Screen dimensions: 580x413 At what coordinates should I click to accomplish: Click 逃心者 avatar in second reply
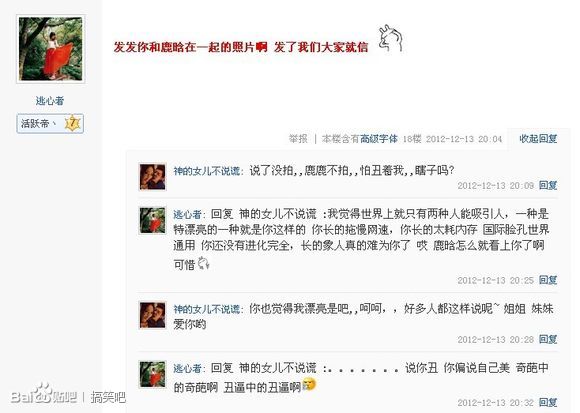coord(152,220)
